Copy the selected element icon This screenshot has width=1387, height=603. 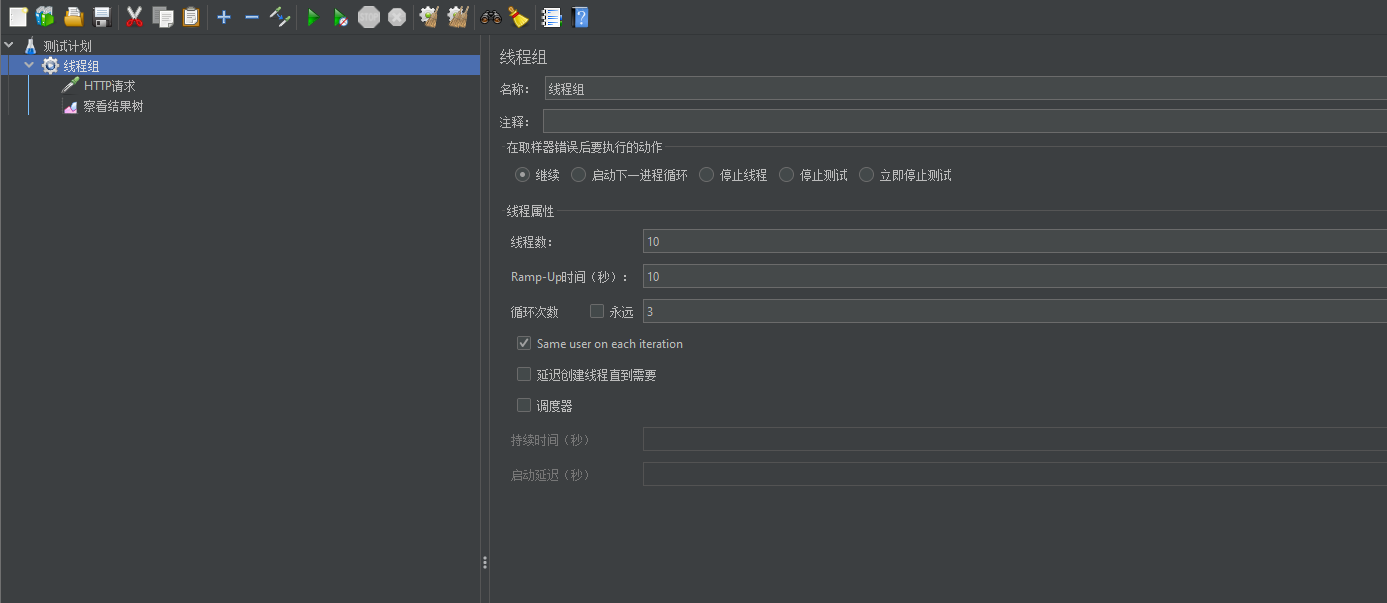click(163, 16)
